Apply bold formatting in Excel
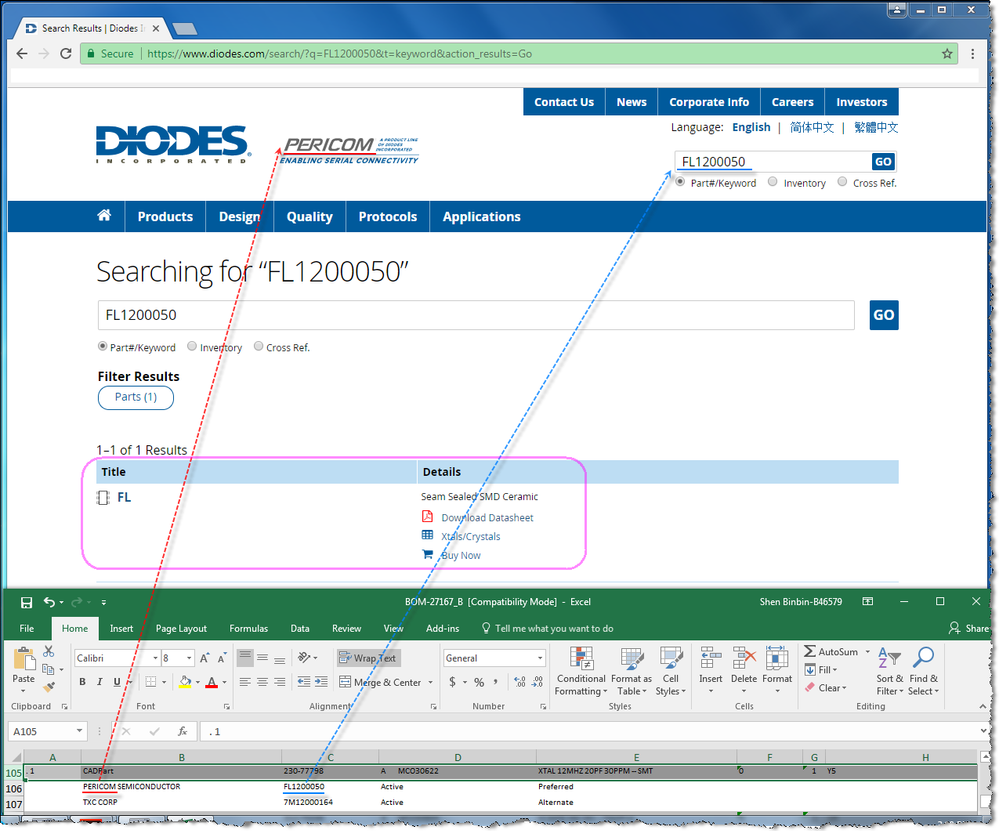 click(82, 682)
